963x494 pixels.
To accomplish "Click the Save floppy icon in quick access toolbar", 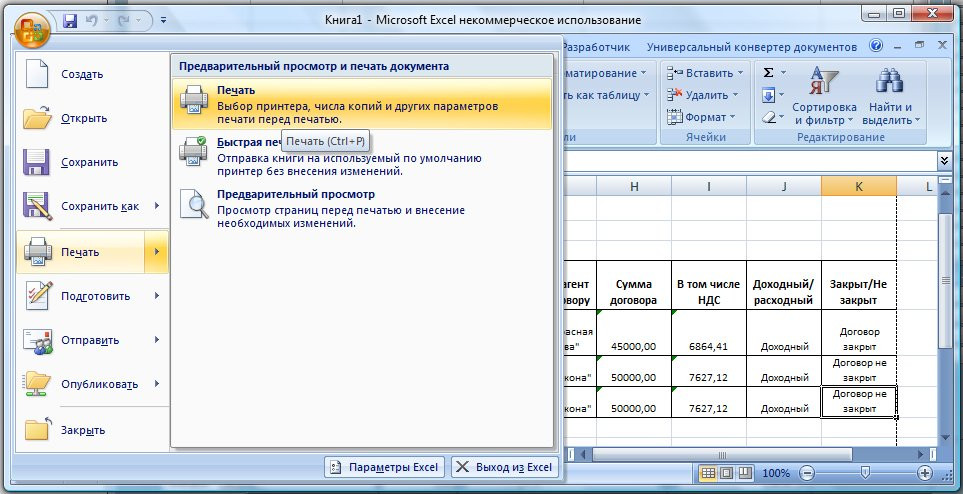I will click(x=70, y=21).
